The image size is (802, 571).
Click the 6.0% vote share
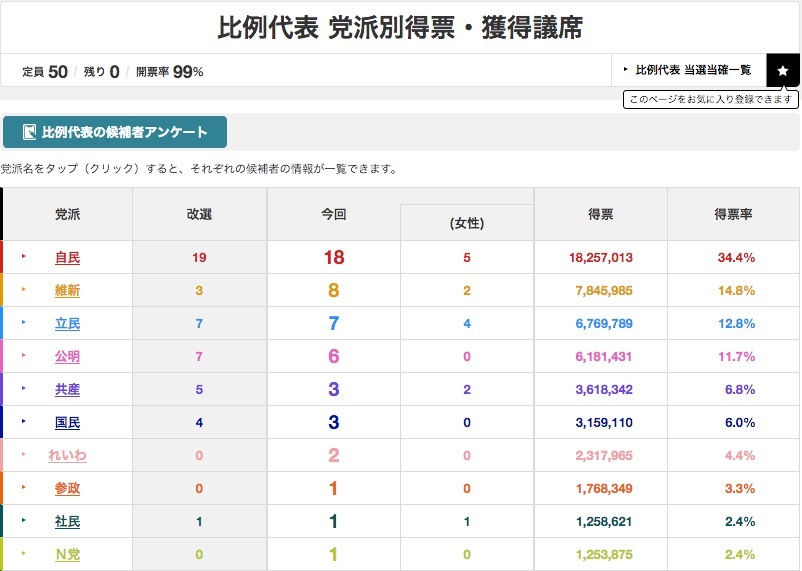pos(740,423)
